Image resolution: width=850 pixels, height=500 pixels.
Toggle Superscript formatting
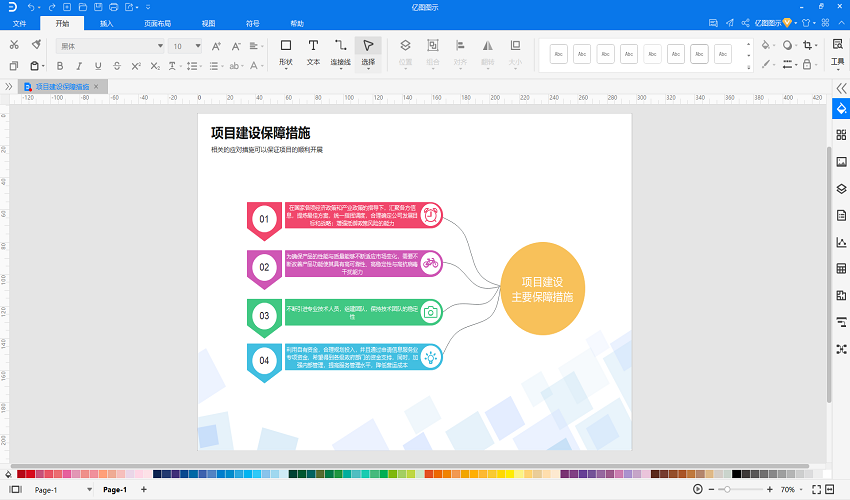pyautogui.click(x=136, y=66)
